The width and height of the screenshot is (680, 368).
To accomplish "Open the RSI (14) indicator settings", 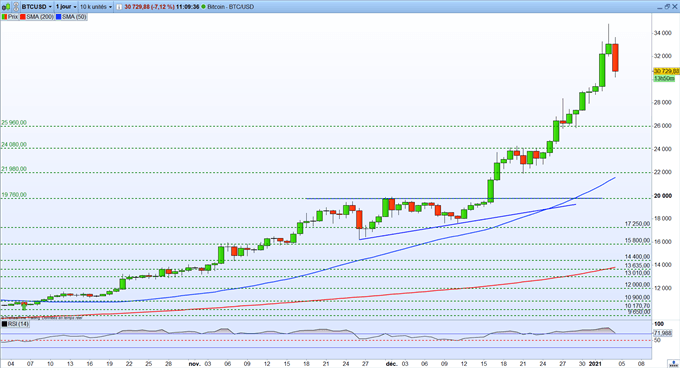I will (x=18, y=324).
